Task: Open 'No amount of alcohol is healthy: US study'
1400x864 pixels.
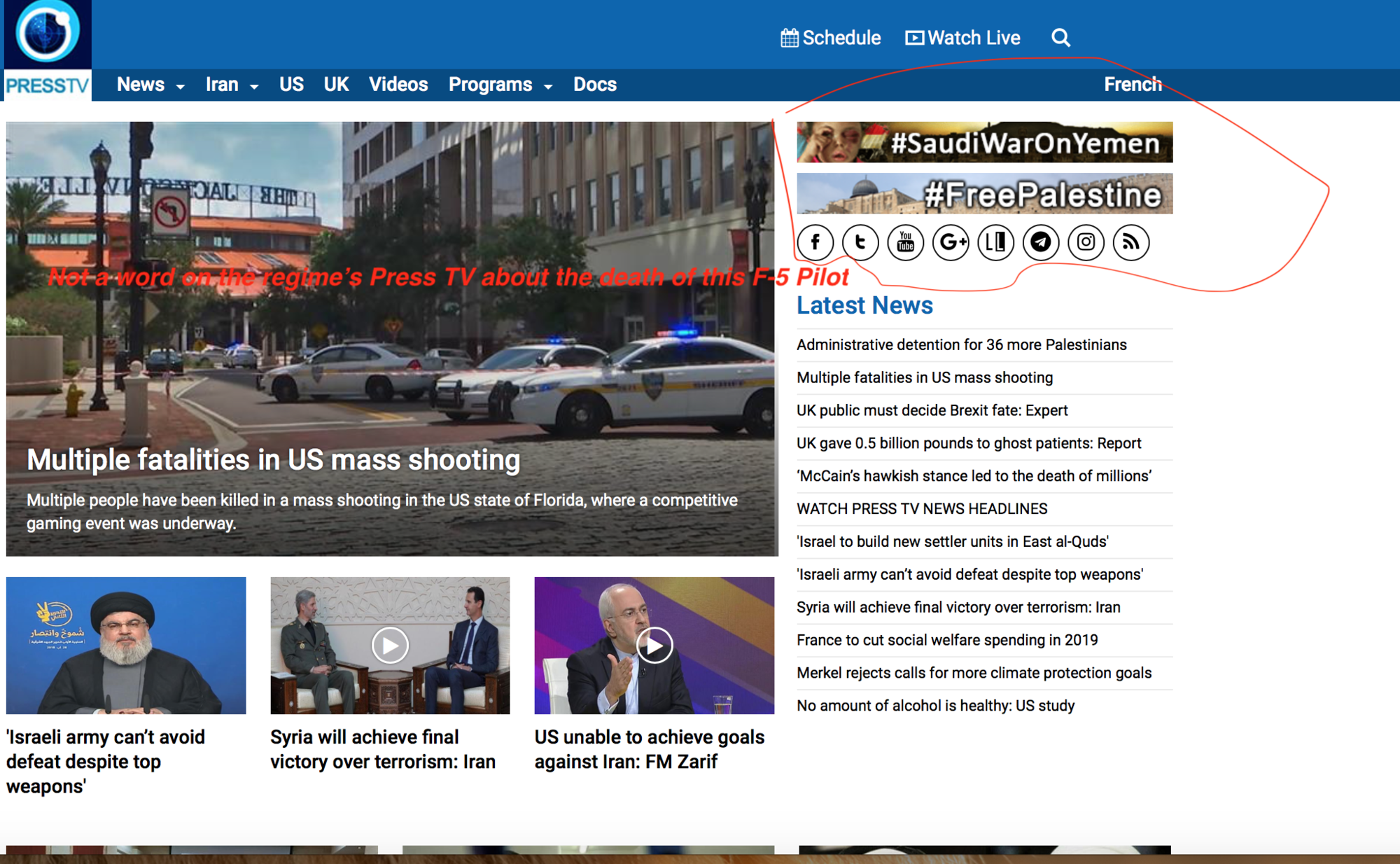Action: [x=935, y=706]
